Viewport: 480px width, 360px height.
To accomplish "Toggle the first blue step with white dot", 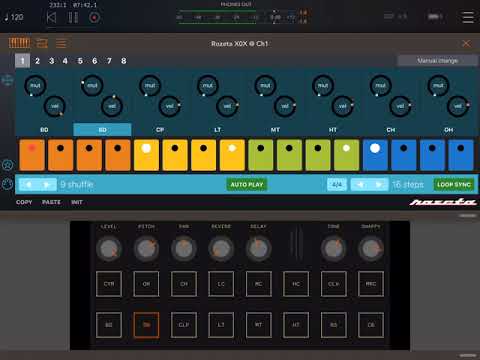I will point(375,155).
